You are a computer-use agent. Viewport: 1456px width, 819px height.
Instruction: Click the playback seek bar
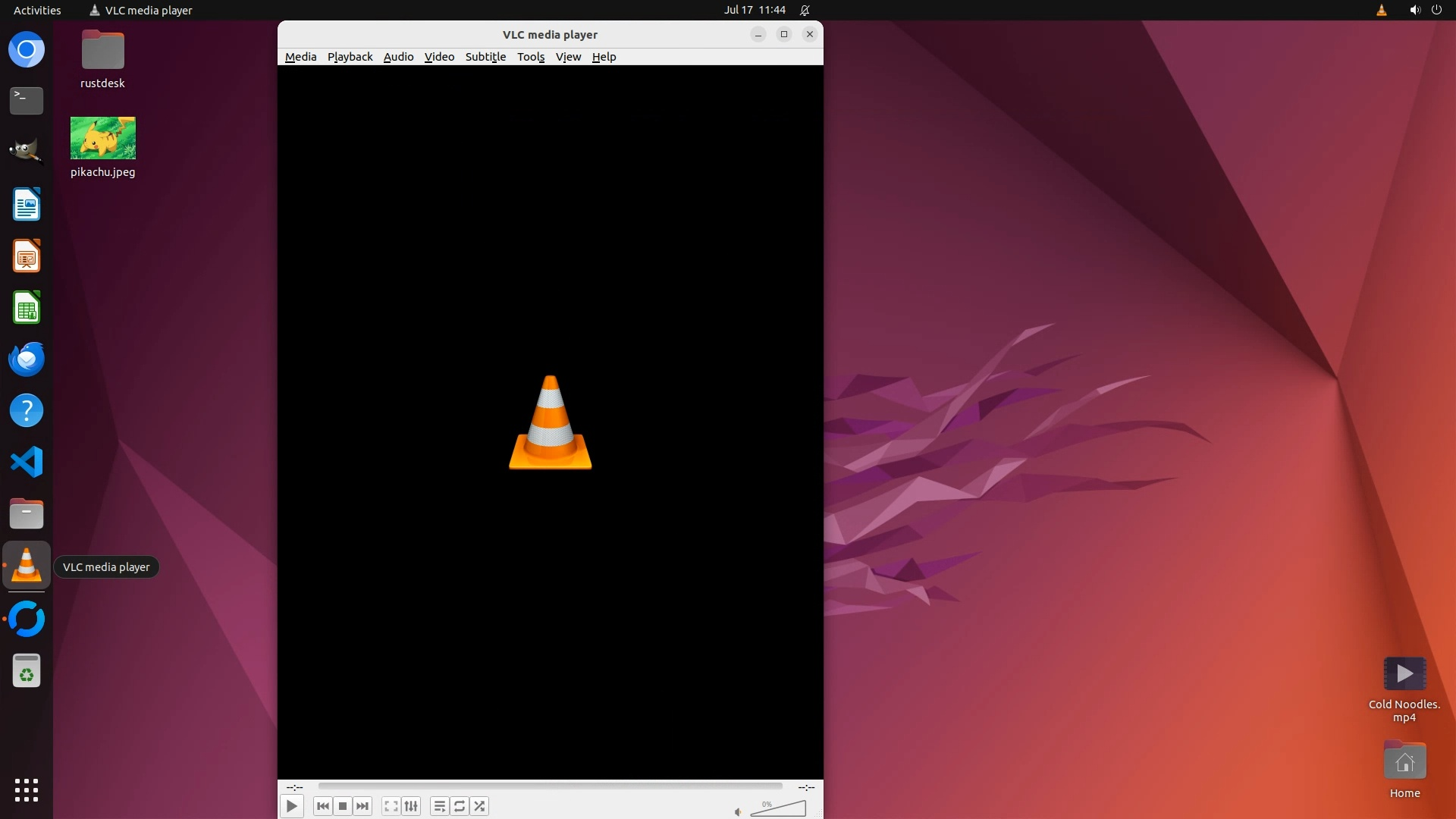pyautogui.click(x=550, y=786)
